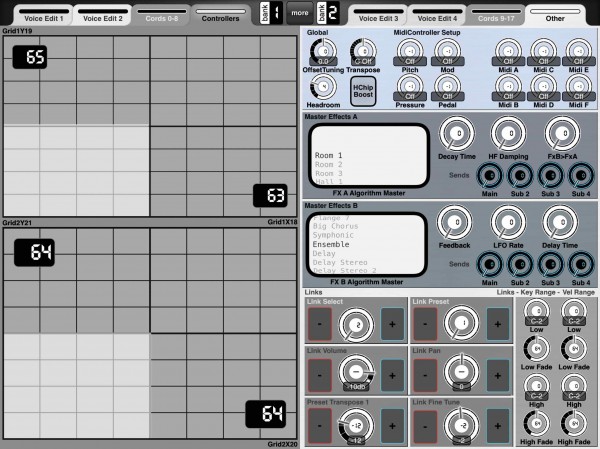Click the 64 marker at Grid2X20 corner
The image size is (600, 449).
[266, 414]
